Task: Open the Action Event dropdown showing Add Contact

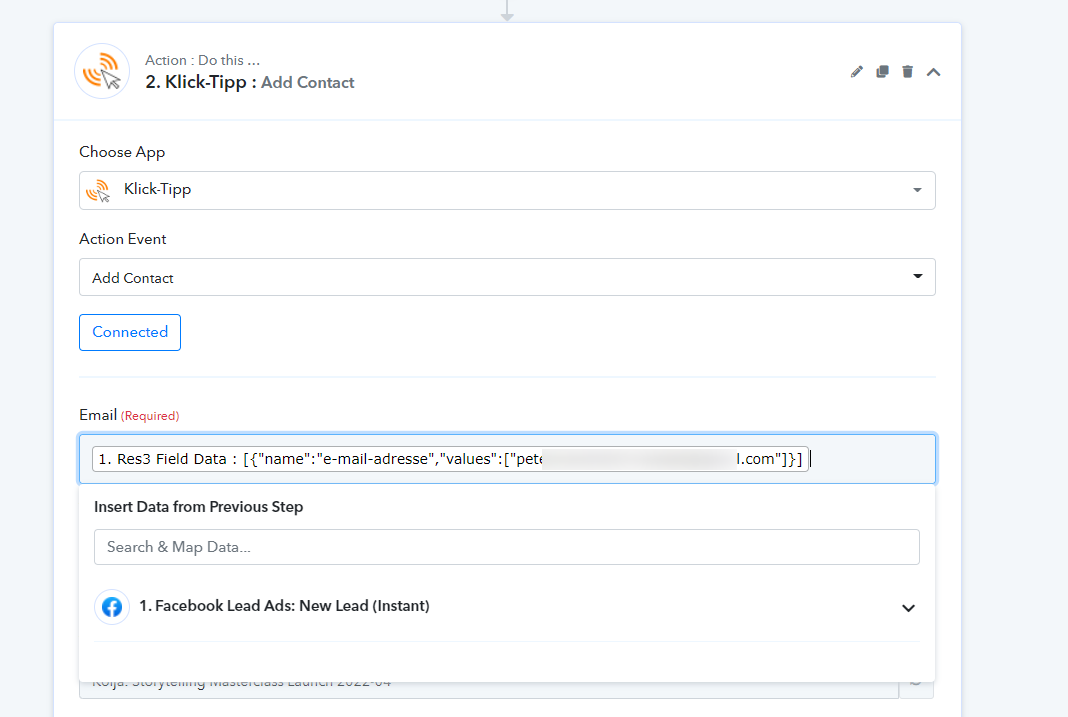Action: click(x=507, y=277)
